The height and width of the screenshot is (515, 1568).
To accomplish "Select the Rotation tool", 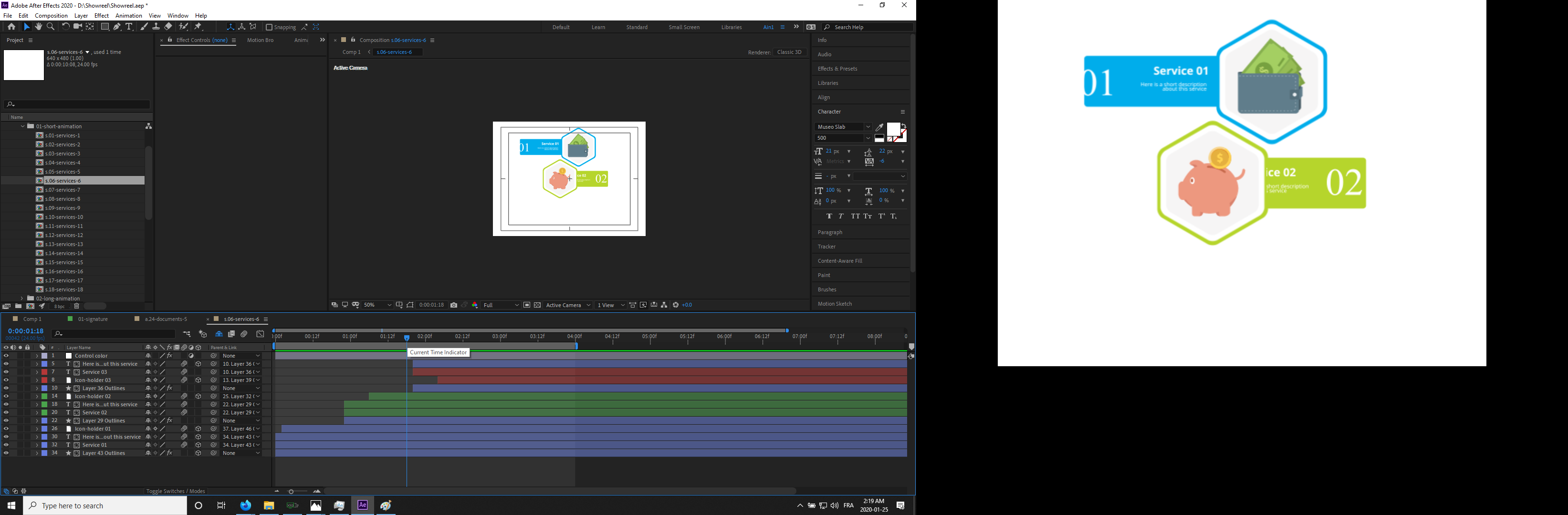I will coord(66,27).
